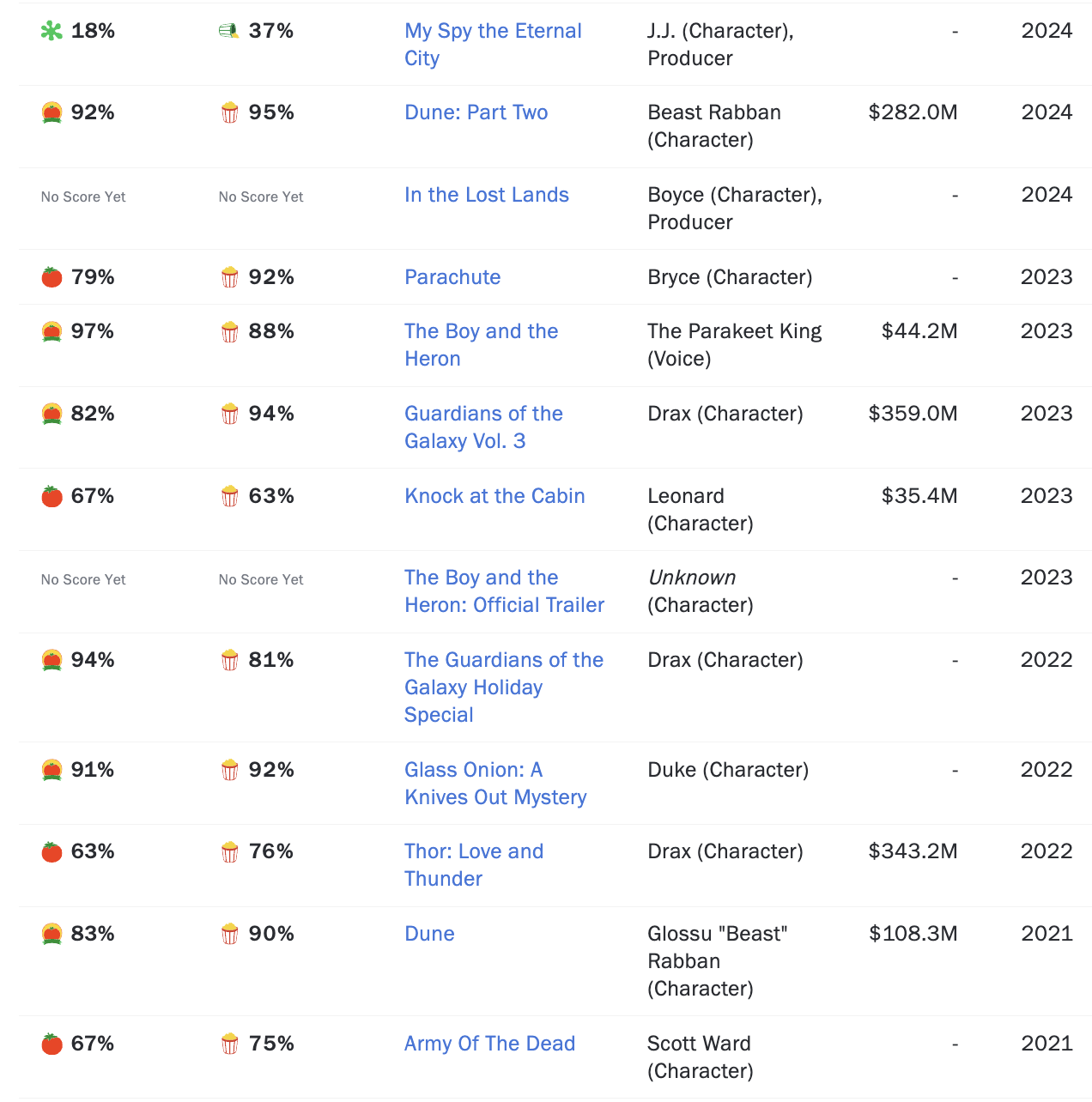Viewport: 1092px width, 1102px height.
Task: Click the Certified Fresh icon for Glass Onion
Action: click(x=52, y=771)
